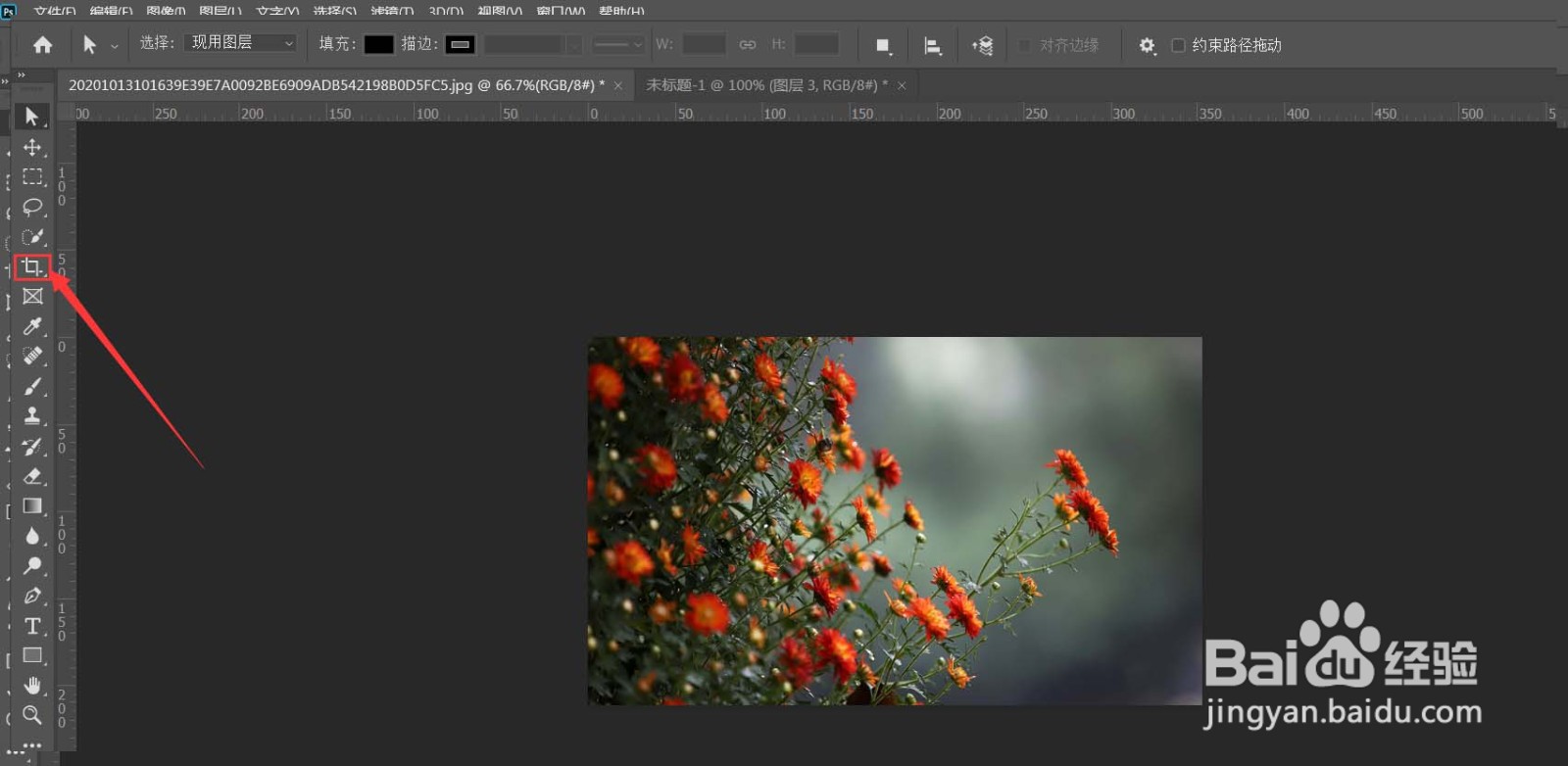Expand the toolbox with double-arrow

[22, 75]
